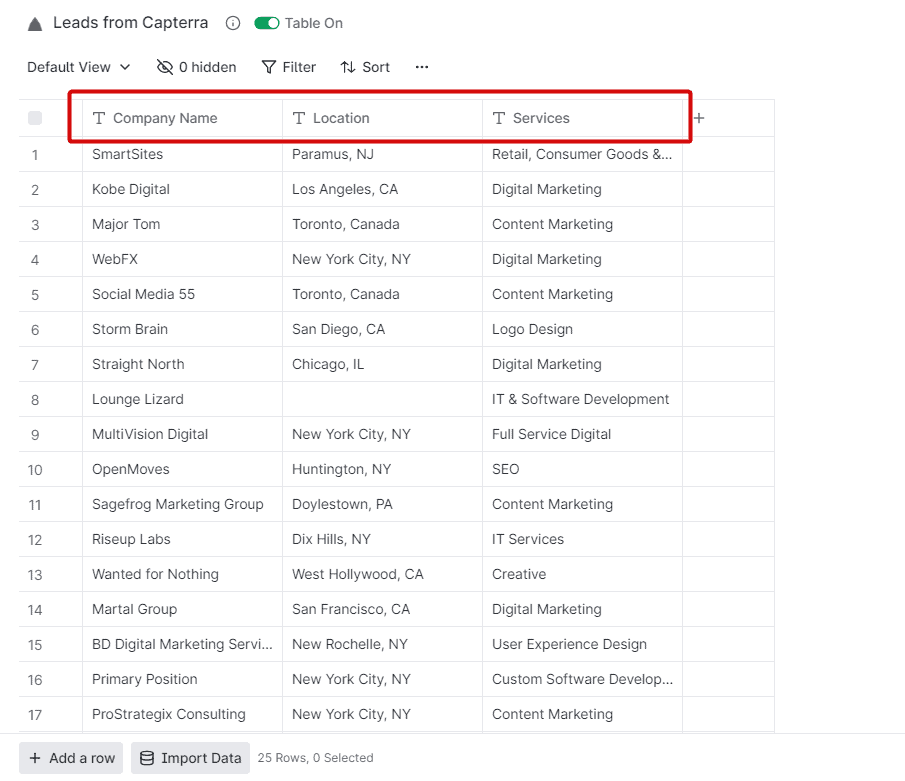Open the info icon next to table title
905x781 pixels.
[x=233, y=23]
